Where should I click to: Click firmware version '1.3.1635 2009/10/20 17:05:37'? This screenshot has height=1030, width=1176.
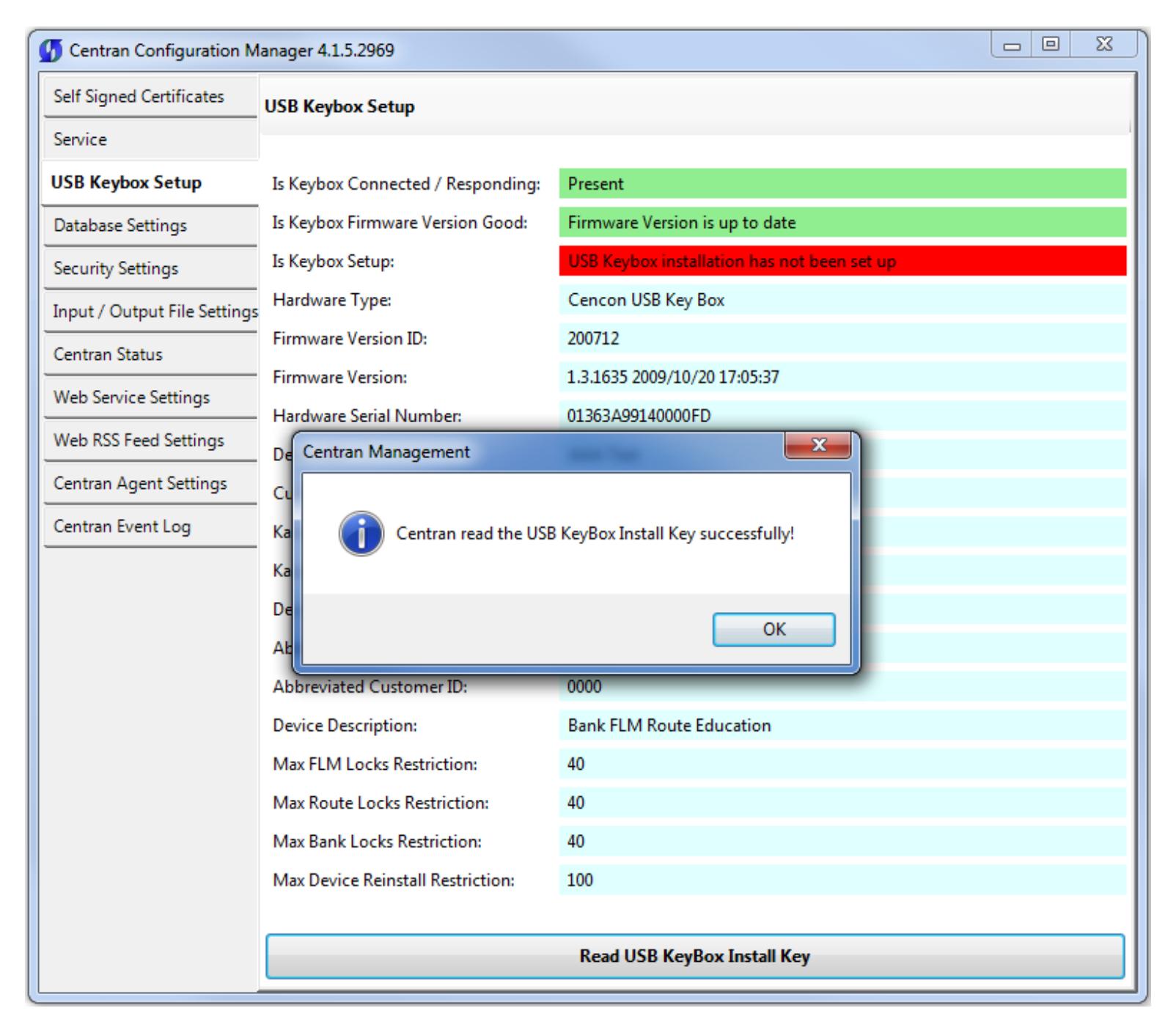[842, 378]
